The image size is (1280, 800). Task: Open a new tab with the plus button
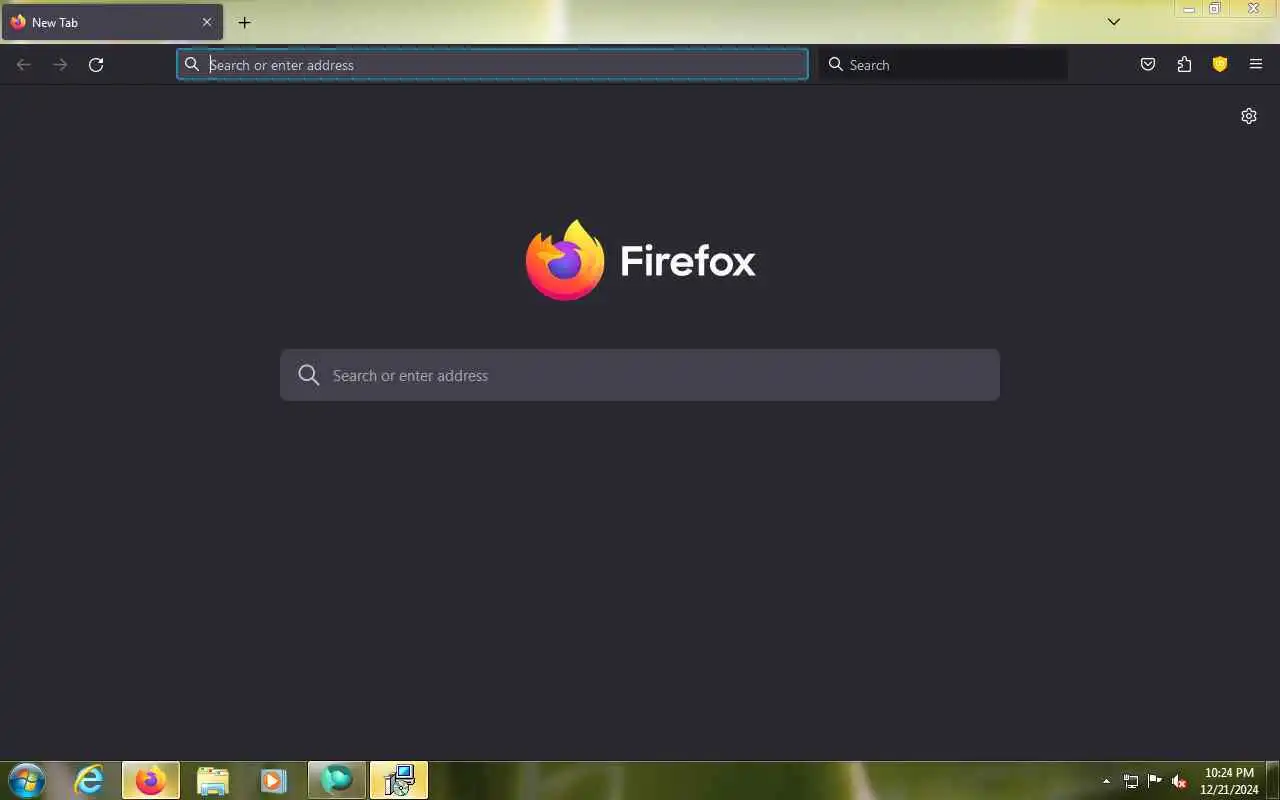[244, 22]
